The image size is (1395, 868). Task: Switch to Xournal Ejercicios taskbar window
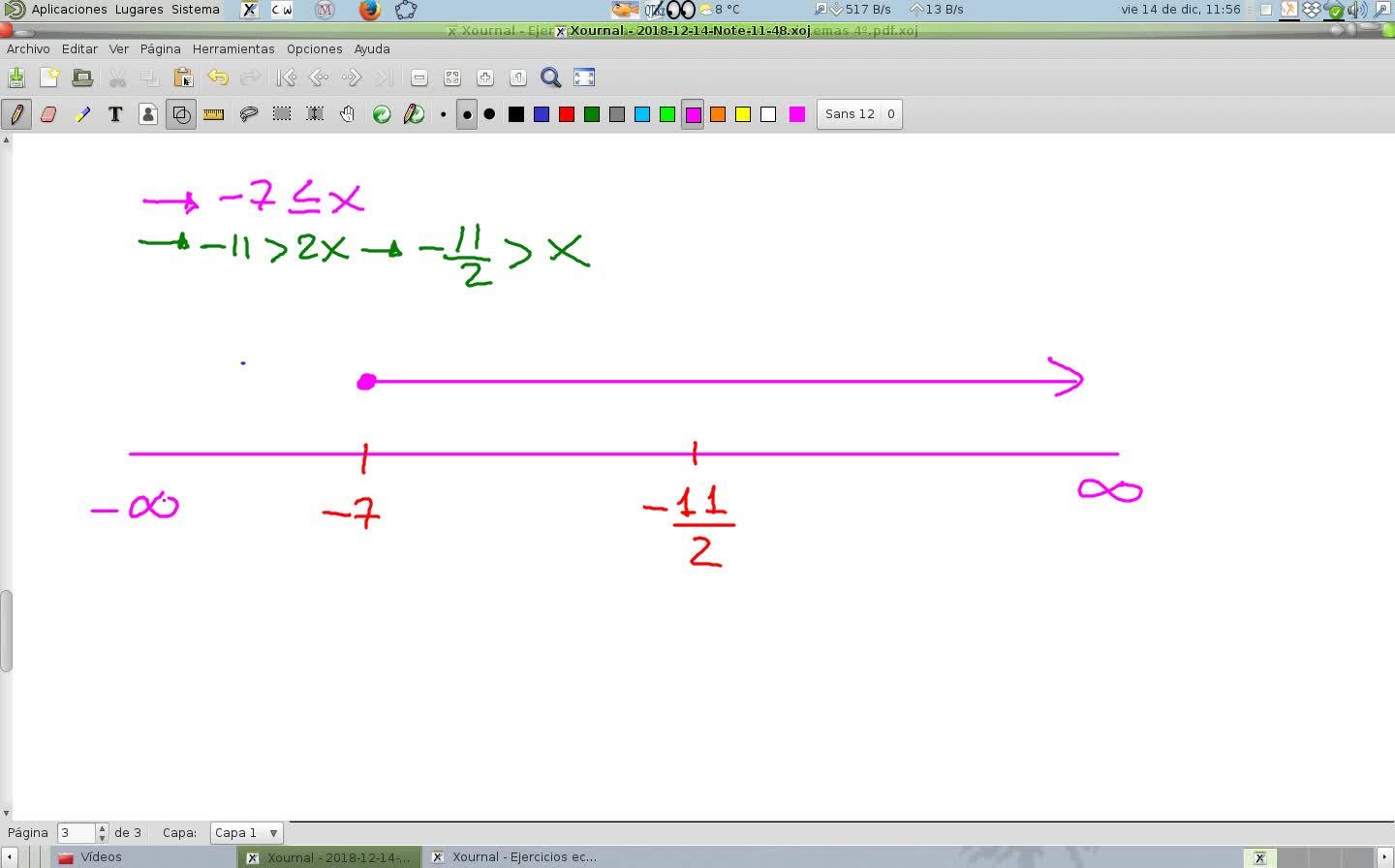[515, 857]
